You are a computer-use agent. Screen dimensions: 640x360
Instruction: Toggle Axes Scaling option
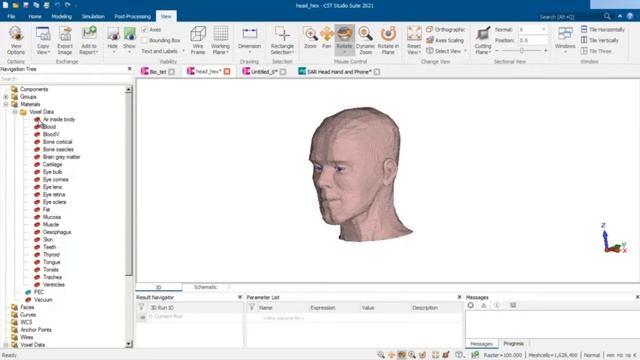click(x=445, y=40)
